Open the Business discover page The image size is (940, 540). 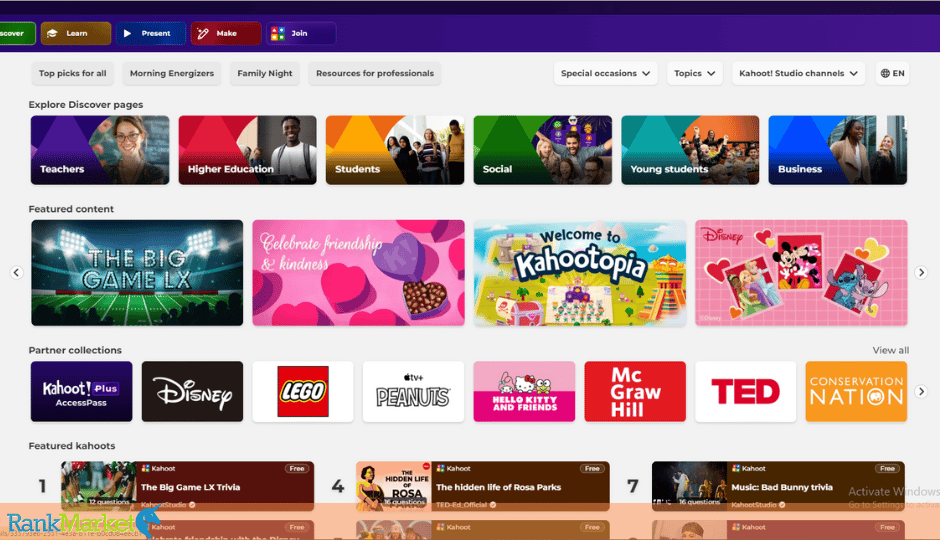(x=837, y=150)
